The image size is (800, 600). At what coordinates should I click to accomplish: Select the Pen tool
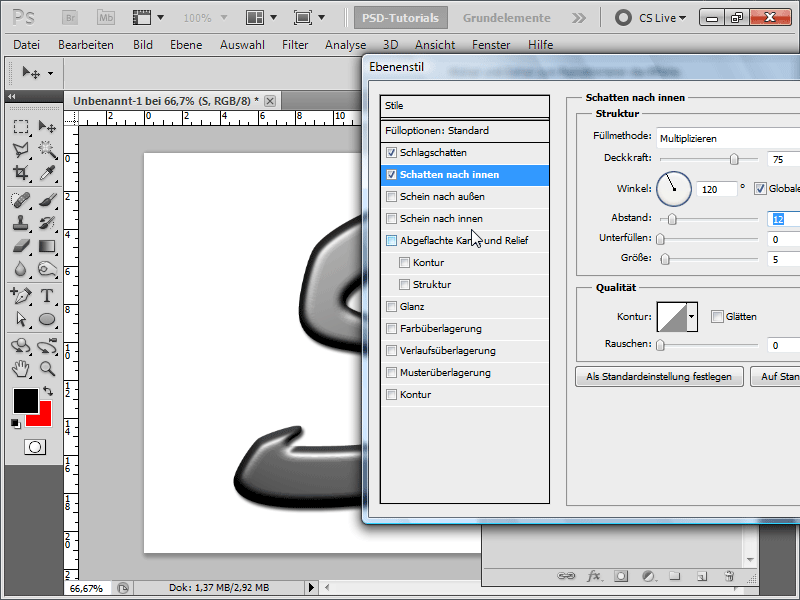(x=20, y=296)
